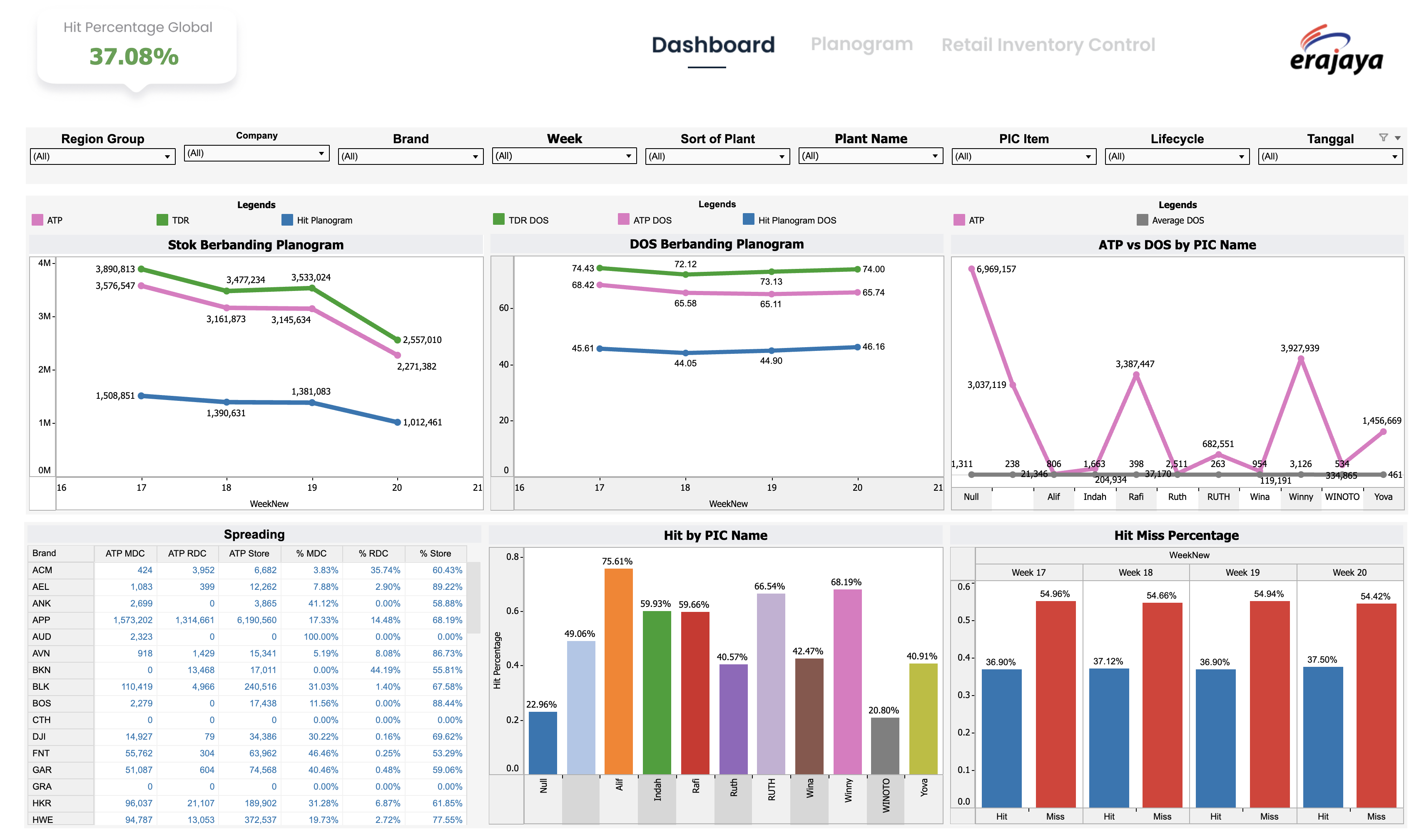Click the pink Winny bar at 68.19%
This screenshot has height=840, width=1424.
(848, 682)
